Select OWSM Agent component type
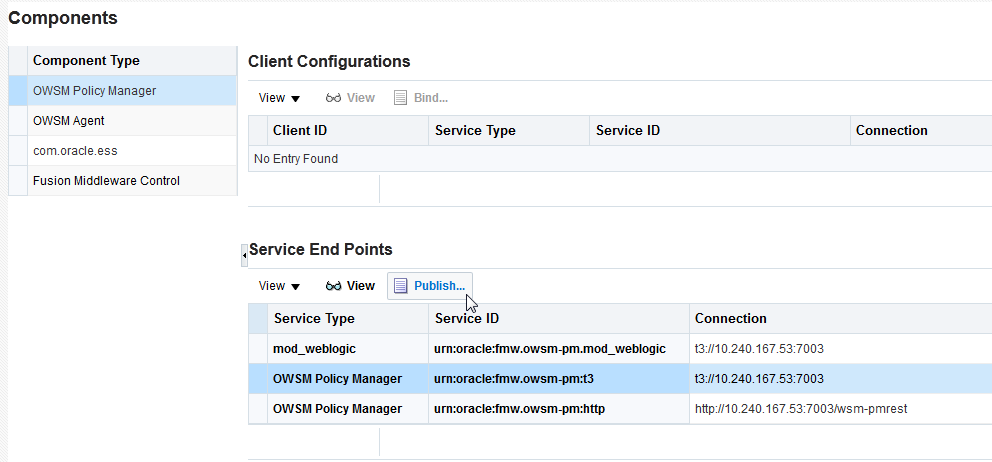Viewport: 992px width, 462px height. (68, 121)
